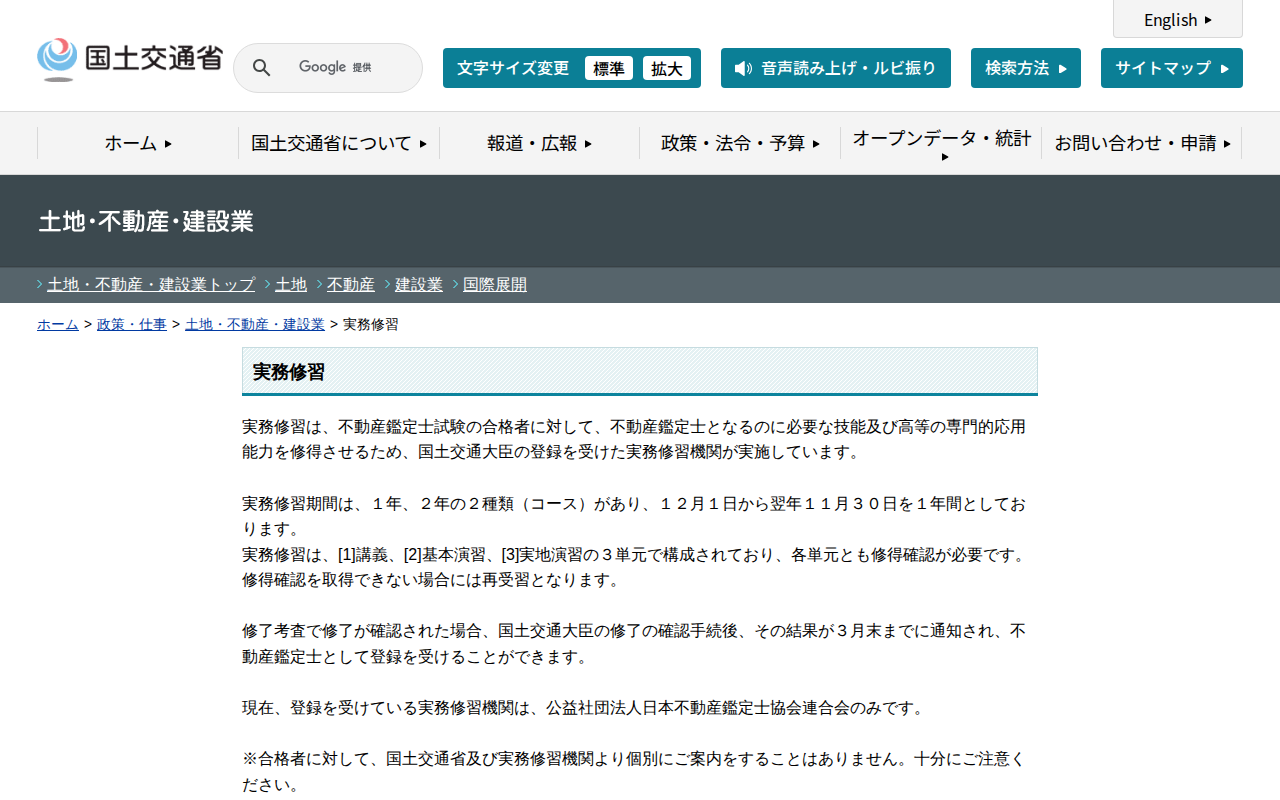The image size is (1280, 800).
Task: Click the search magnifier icon
Action: pyautogui.click(x=261, y=68)
